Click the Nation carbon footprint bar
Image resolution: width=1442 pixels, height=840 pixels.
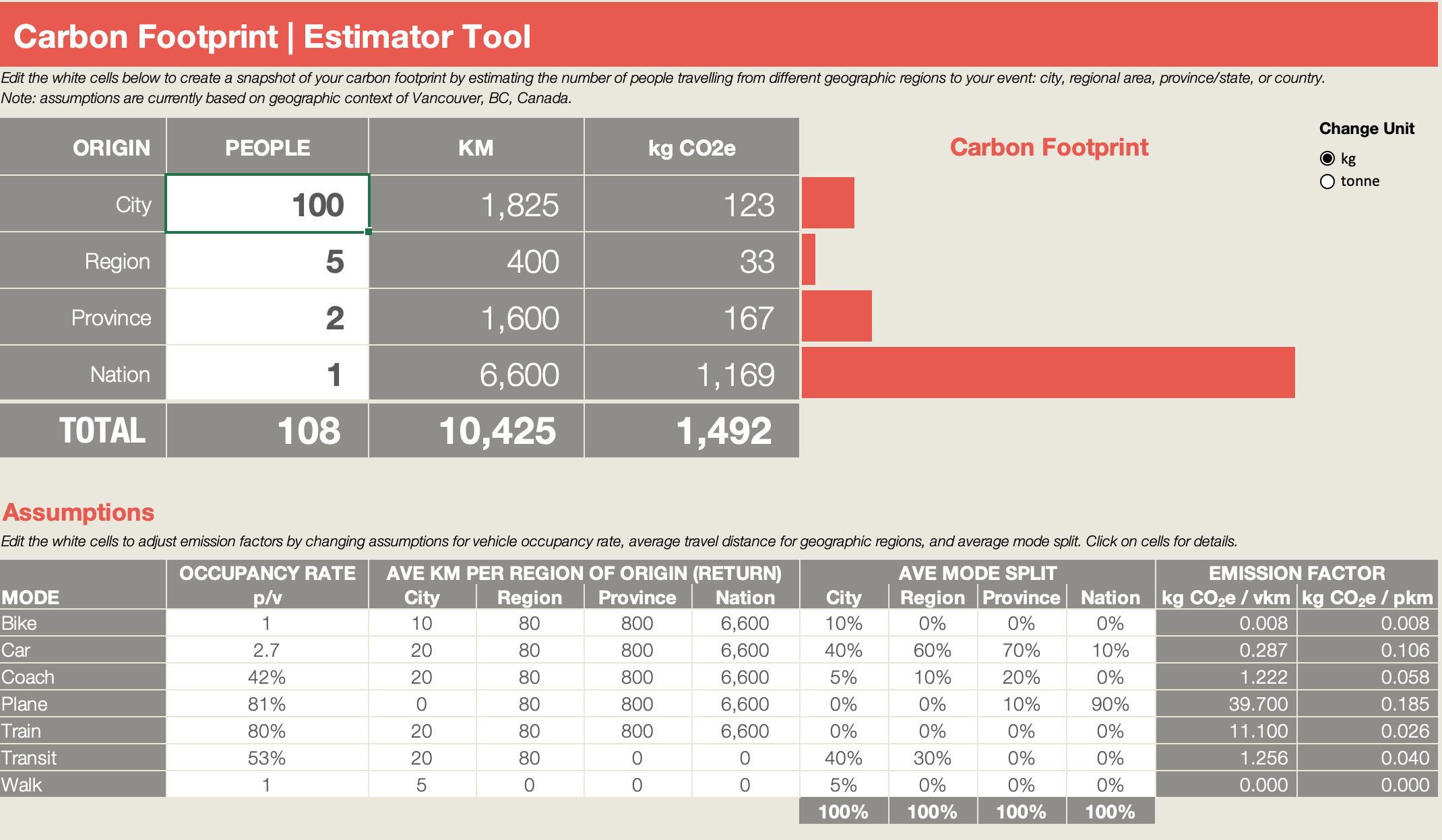point(1048,373)
